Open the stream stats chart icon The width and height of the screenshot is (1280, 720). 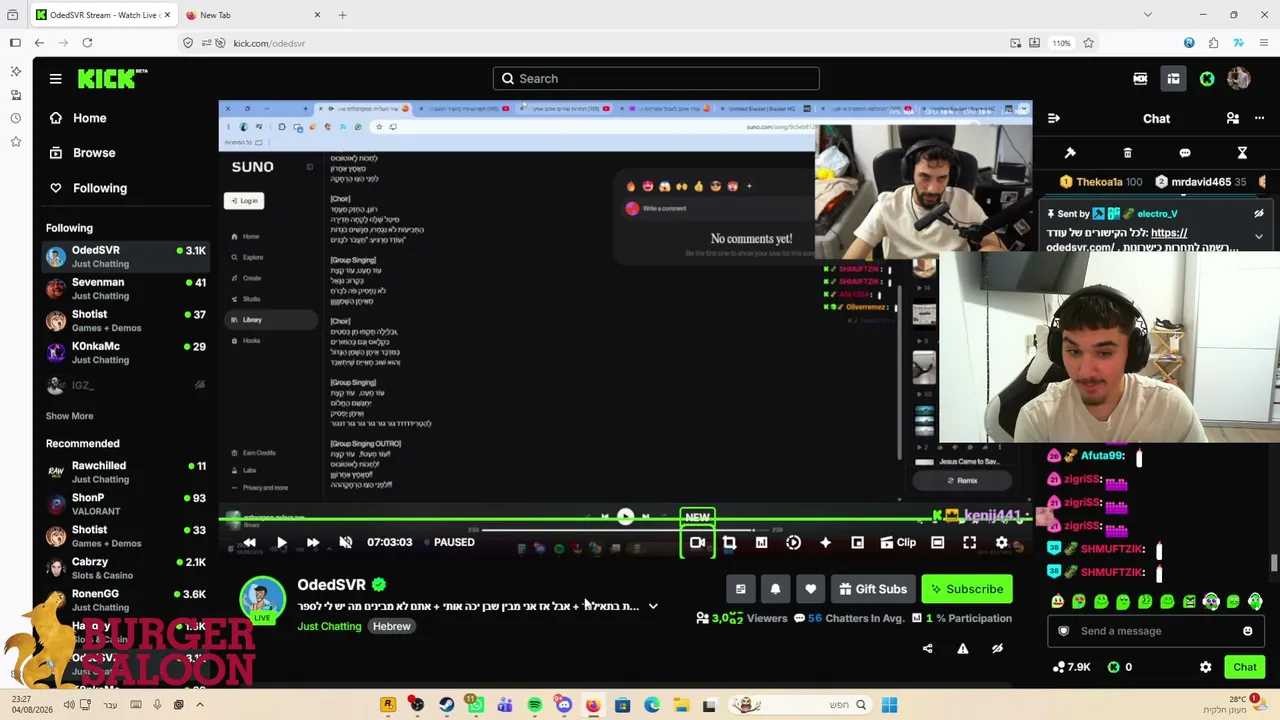761,542
